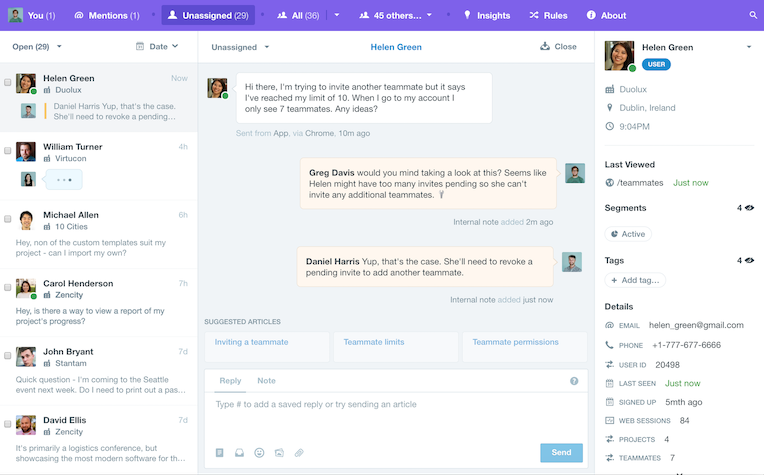The width and height of the screenshot is (764, 475).
Task: Toggle Segments visibility eye icon
Action: pos(749,208)
